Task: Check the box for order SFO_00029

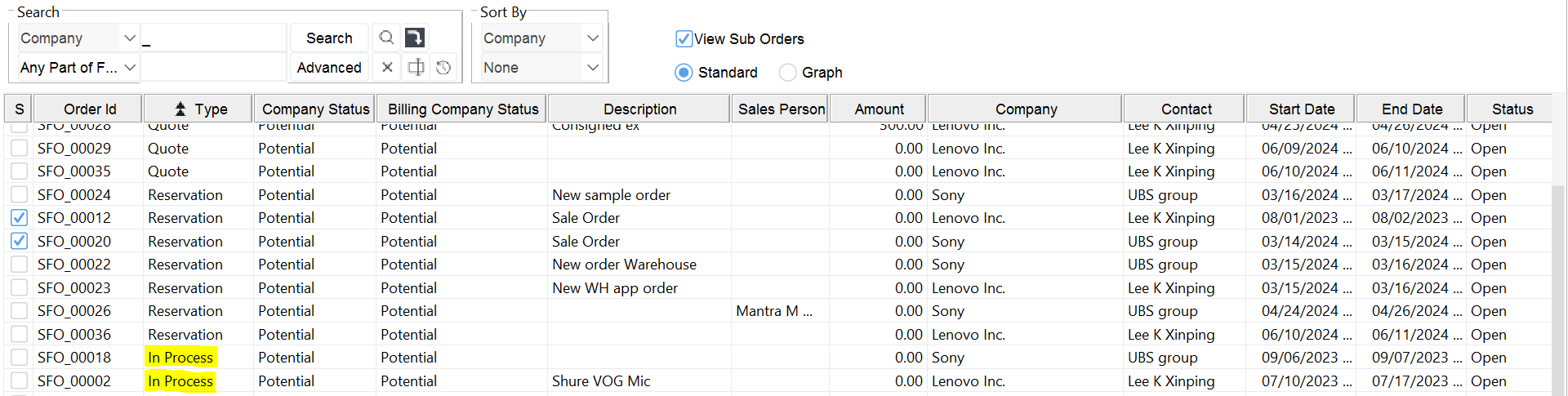Action: pyautogui.click(x=20, y=148)
